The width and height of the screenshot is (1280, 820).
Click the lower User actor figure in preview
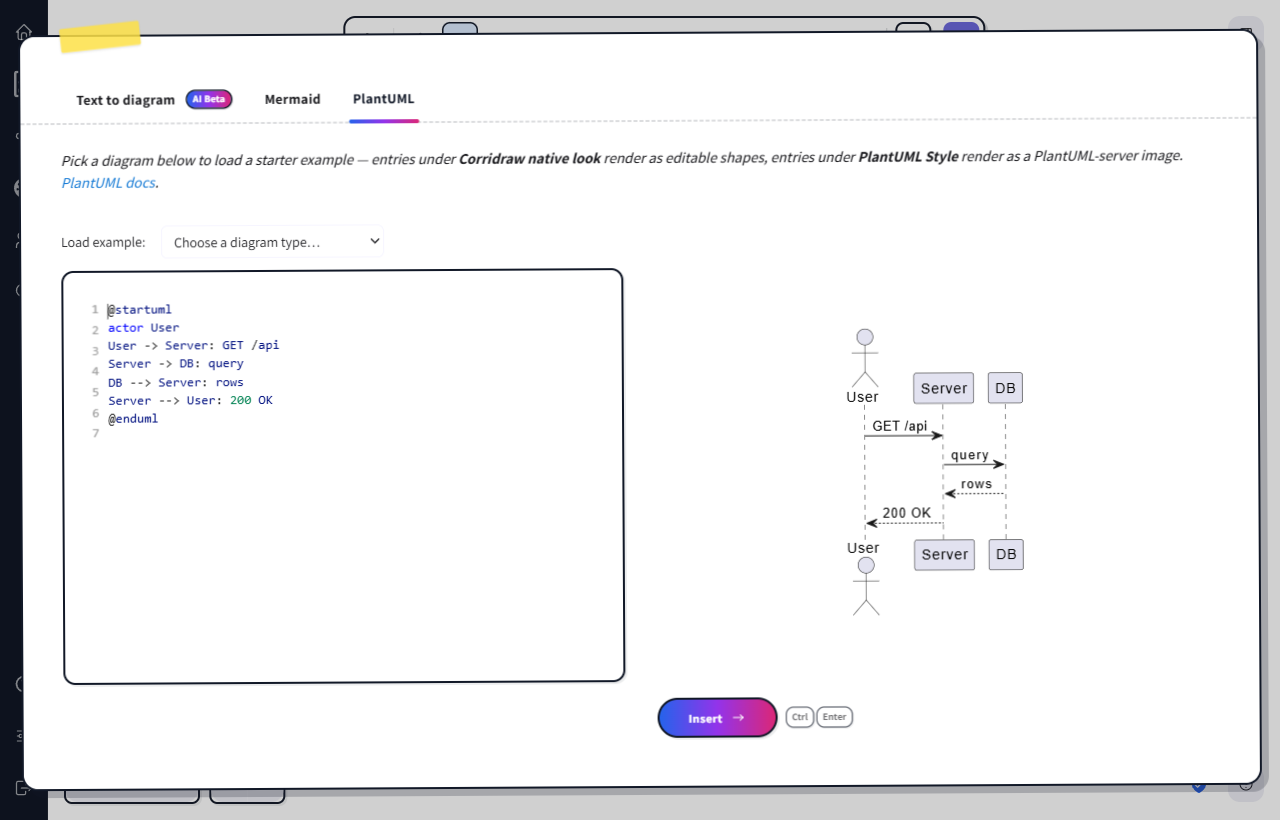point(866,586)
